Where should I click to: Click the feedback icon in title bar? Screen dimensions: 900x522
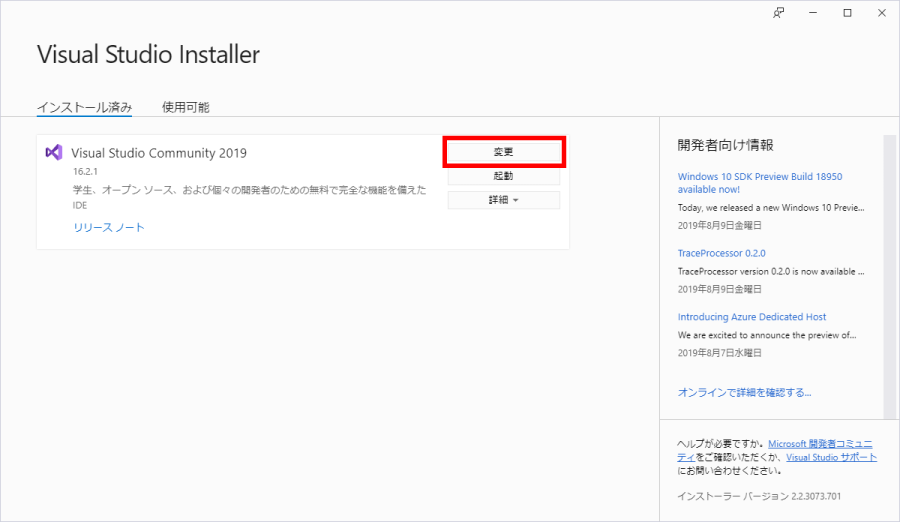pos(778,13)
